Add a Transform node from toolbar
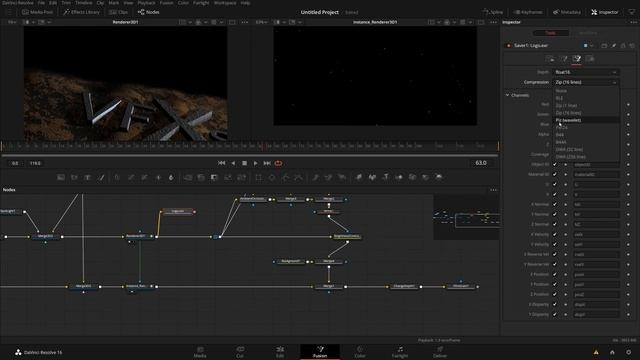 [x=241, y=177]
